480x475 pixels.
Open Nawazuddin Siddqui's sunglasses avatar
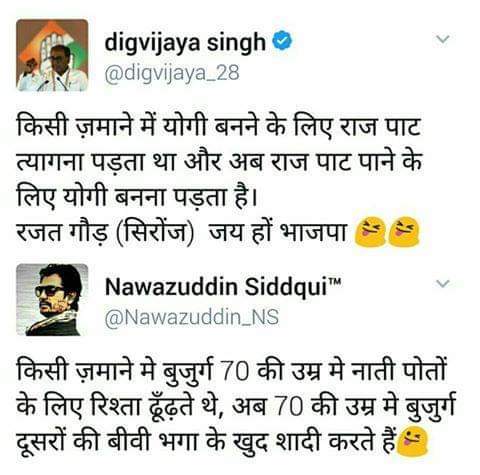coord(52,299)
